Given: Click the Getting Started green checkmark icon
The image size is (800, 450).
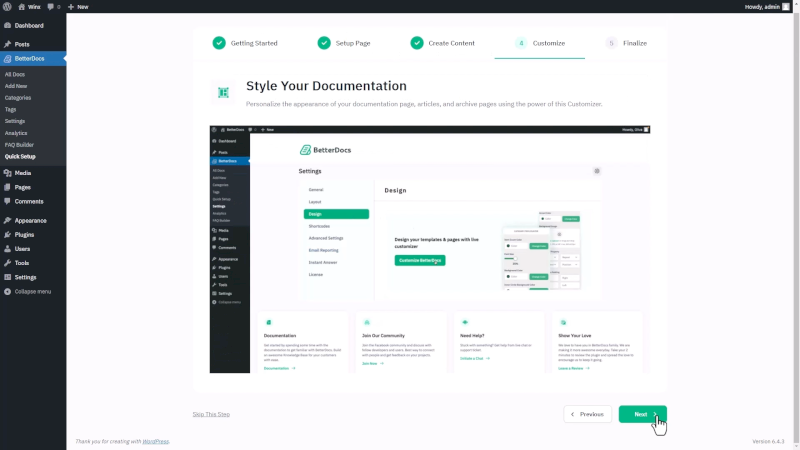Looking at the screenshot, I should click(219, 43).
